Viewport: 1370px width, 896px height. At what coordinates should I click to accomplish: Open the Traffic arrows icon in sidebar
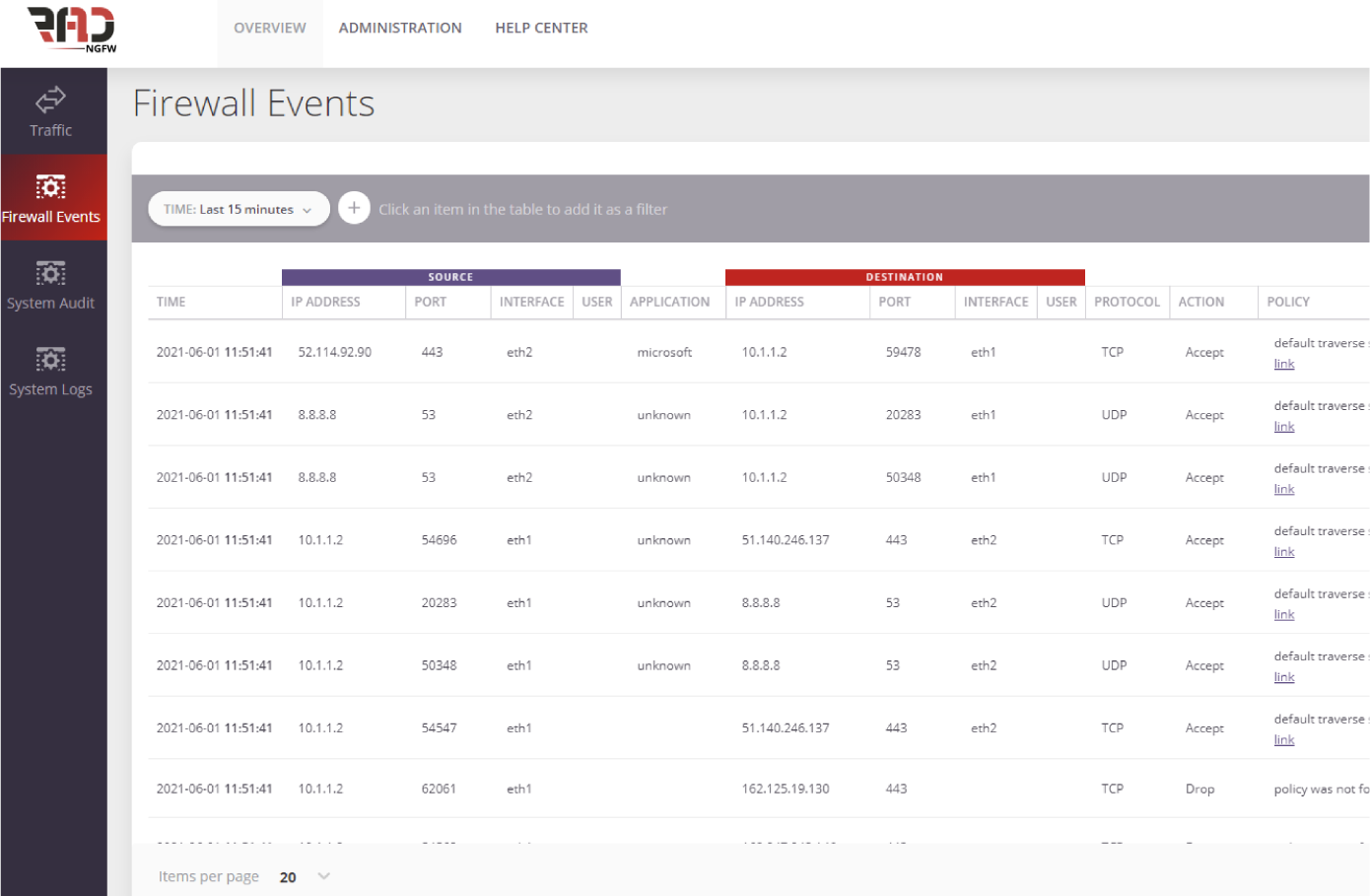tap(50, 99)
